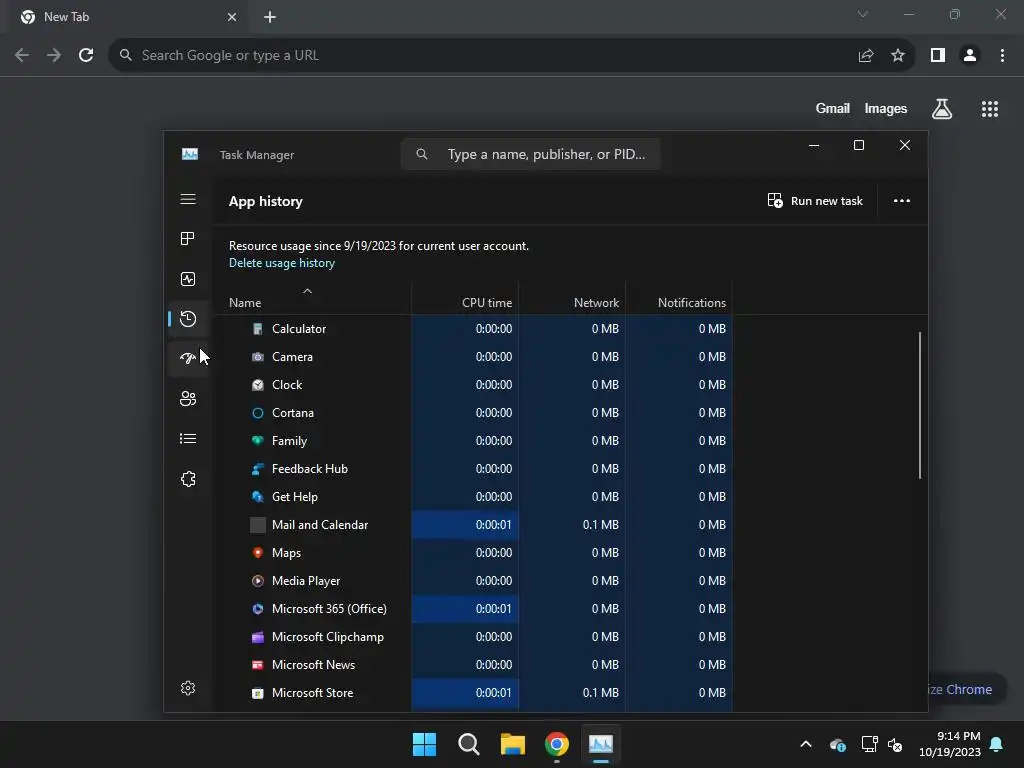Open new tab with plus button
This screenshot has height=768, width=1024.
270,18
